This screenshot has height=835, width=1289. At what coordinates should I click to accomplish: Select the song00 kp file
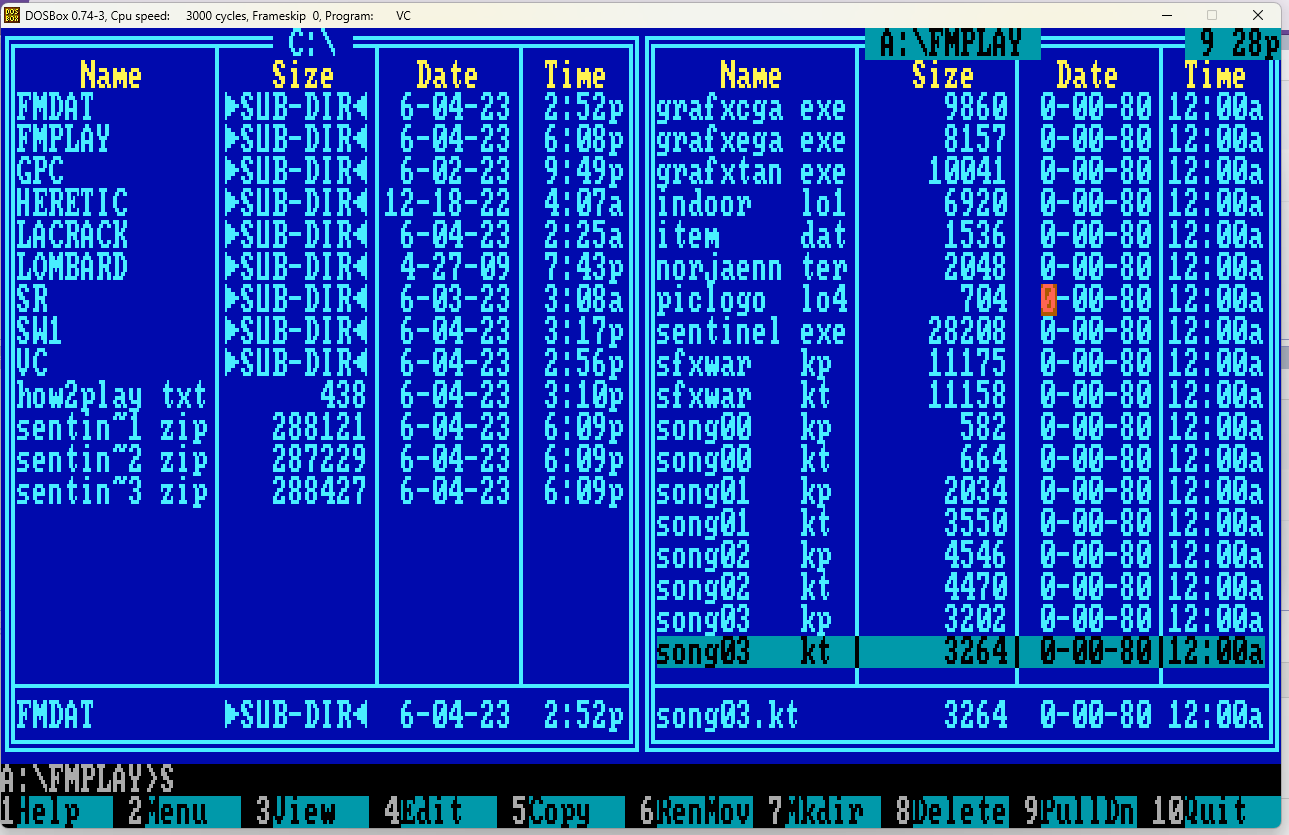[x=960, y=427]
